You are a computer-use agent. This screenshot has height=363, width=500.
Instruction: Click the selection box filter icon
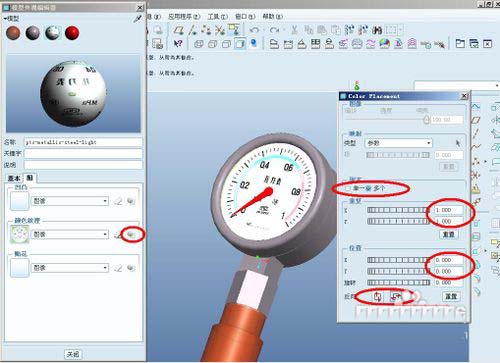[391, 30]
